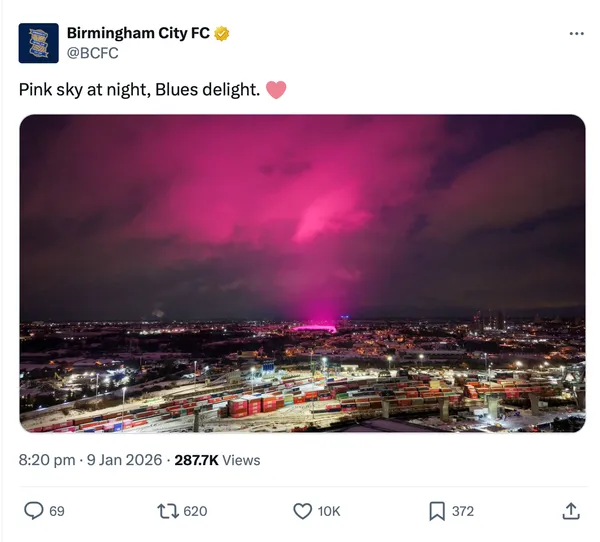Open Birmingham City FC profile avatar
Image resolution: width=600 pixels, height=542 pixels.
(x=39, y=43)
